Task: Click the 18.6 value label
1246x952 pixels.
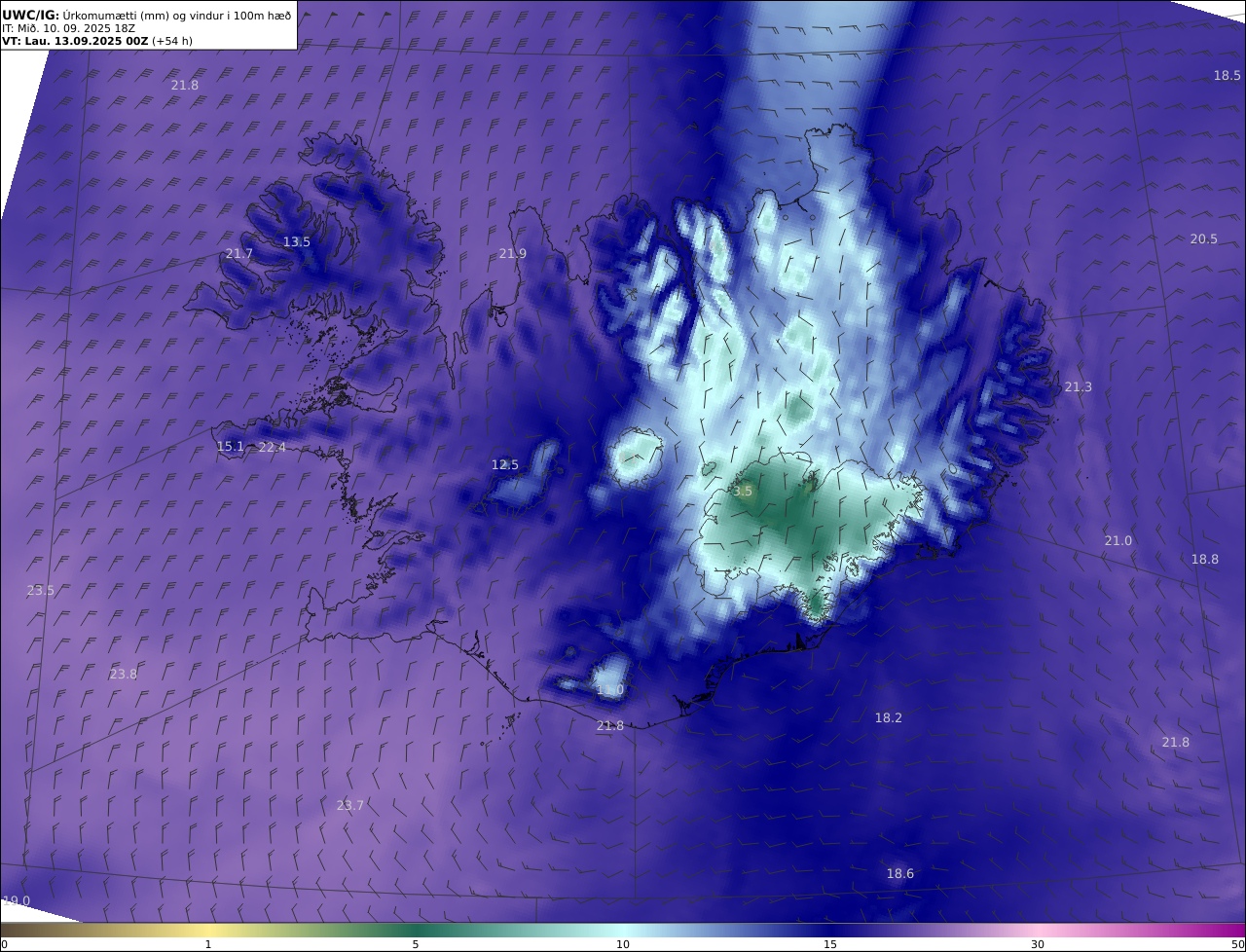Action: (x=899, y=874)
